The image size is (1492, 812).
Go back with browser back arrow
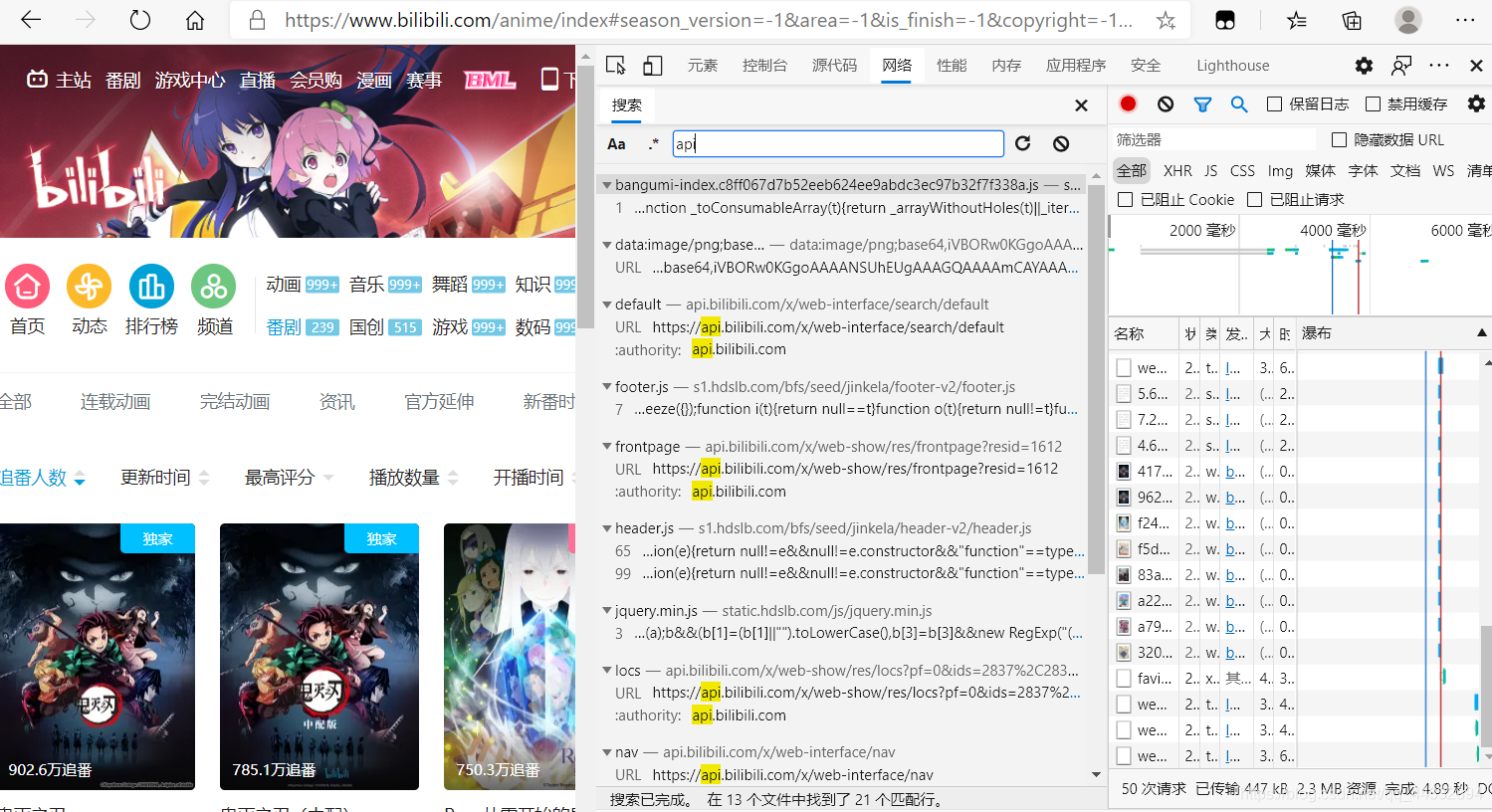(x=31, y=20)
